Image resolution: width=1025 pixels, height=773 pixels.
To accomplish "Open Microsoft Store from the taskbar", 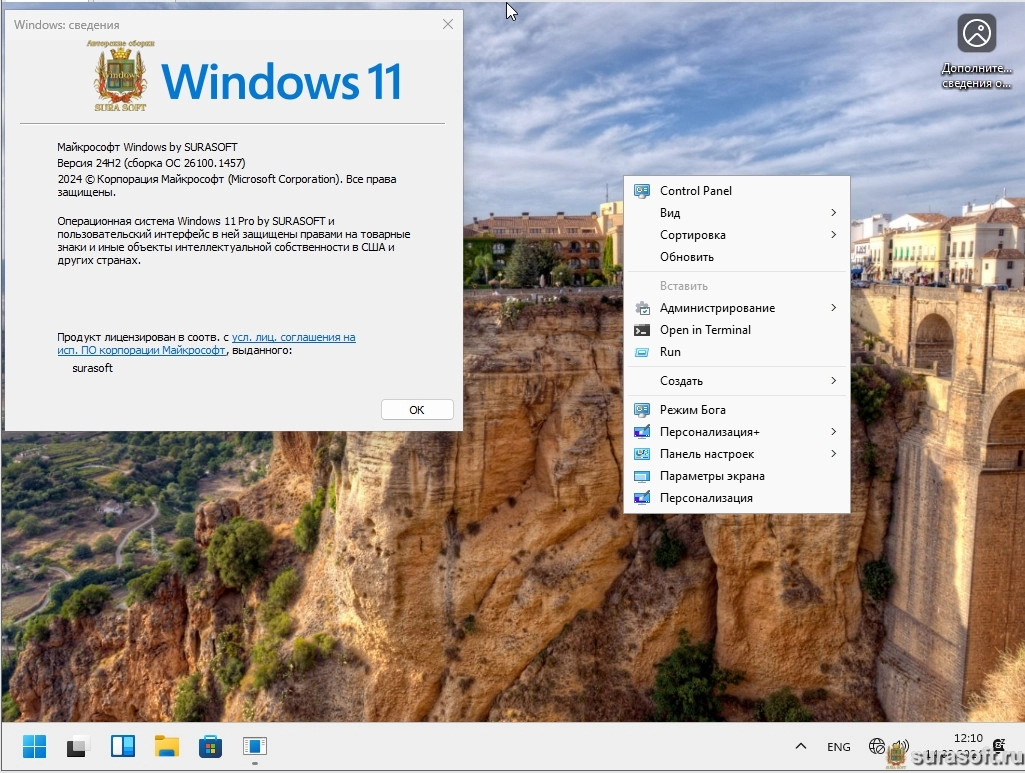I will tap(210, 746).
